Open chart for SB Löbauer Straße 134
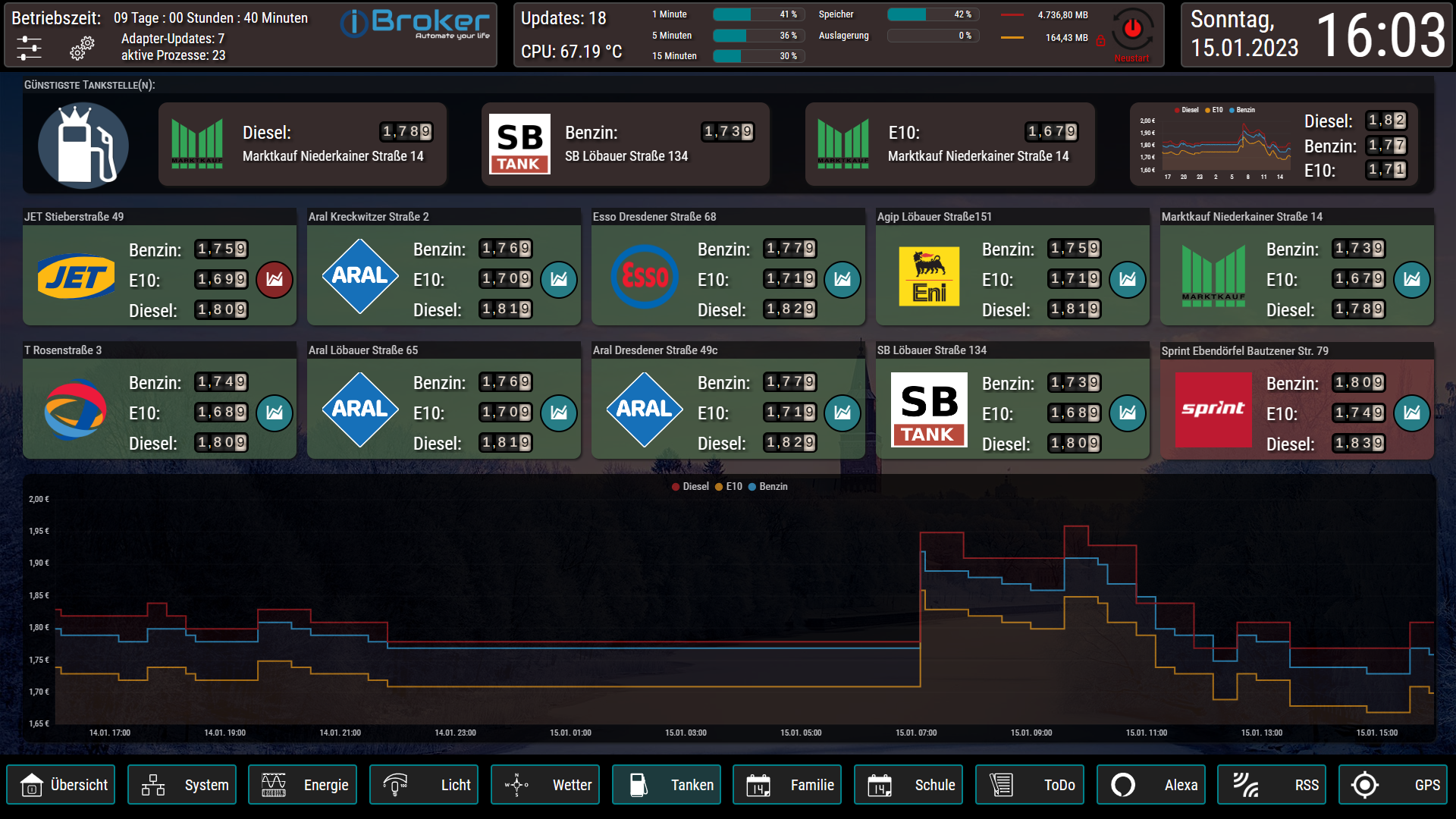The height and width of the screenshot is (819, 1456). pos(1128,413)
